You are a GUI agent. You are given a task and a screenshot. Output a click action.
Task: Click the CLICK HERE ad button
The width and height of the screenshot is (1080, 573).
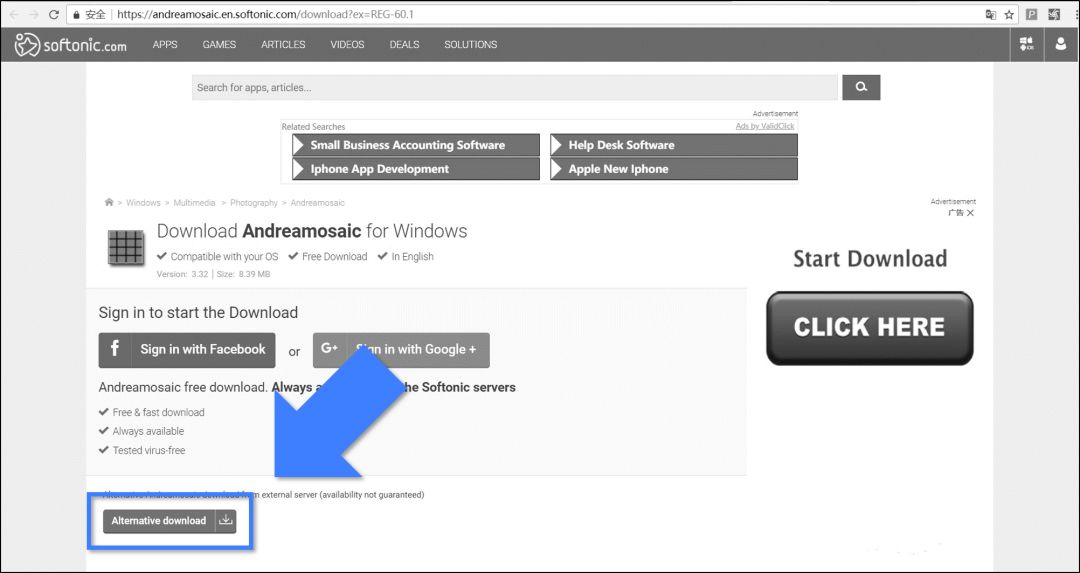click(869, 328)
